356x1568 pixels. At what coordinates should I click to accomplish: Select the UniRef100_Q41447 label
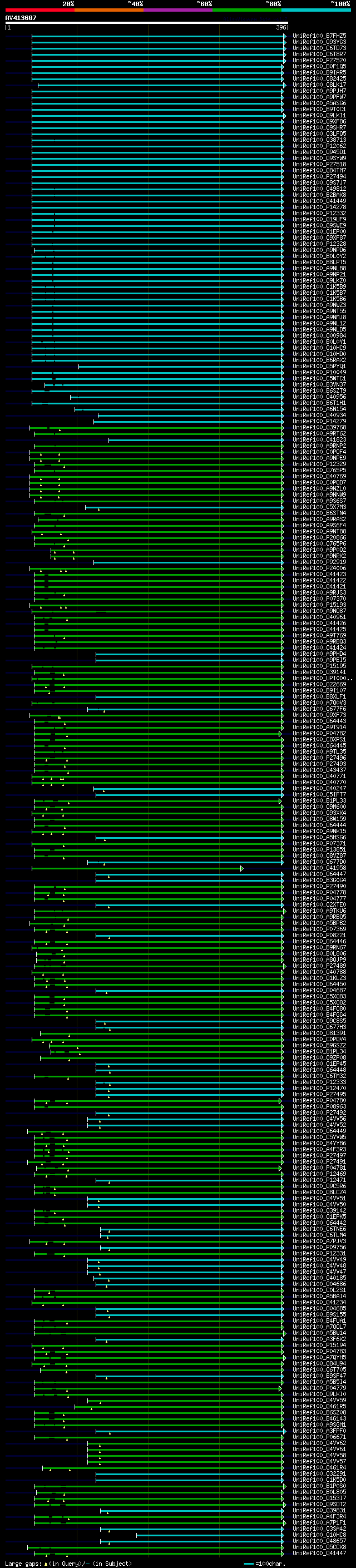[319, 1554]
